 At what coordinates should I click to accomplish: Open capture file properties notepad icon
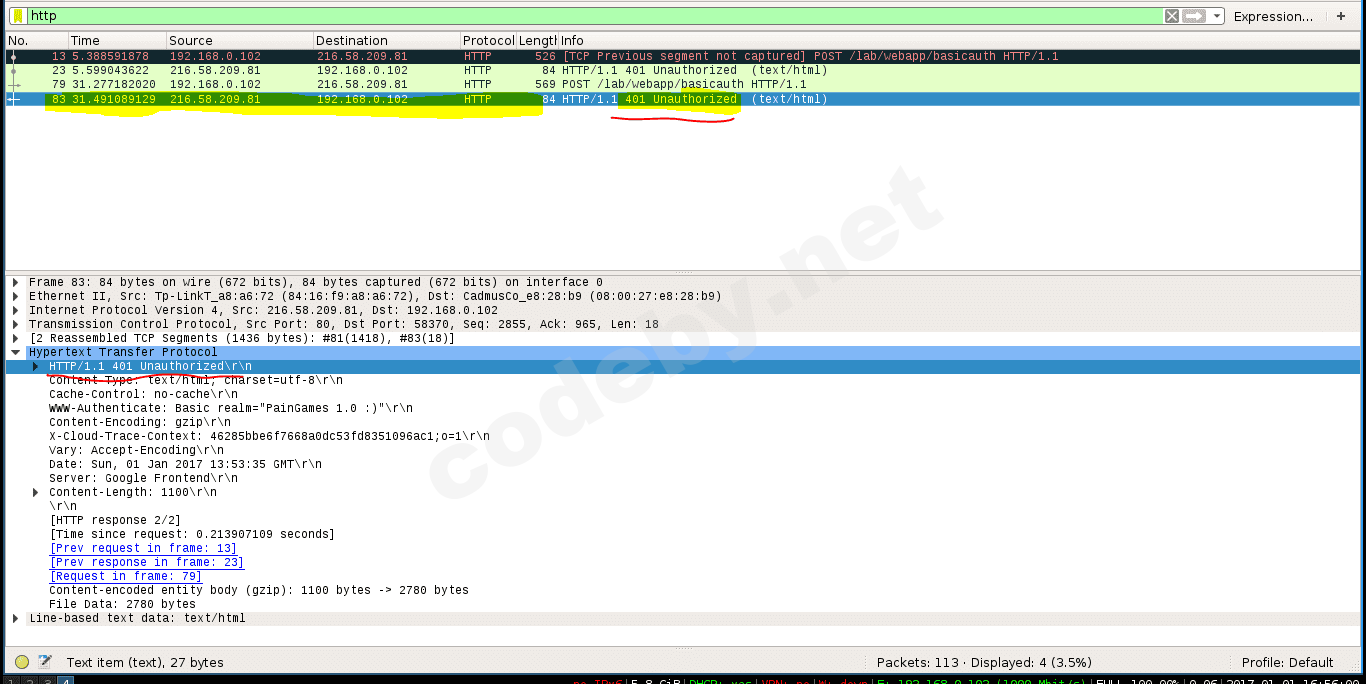pos(45,662)
